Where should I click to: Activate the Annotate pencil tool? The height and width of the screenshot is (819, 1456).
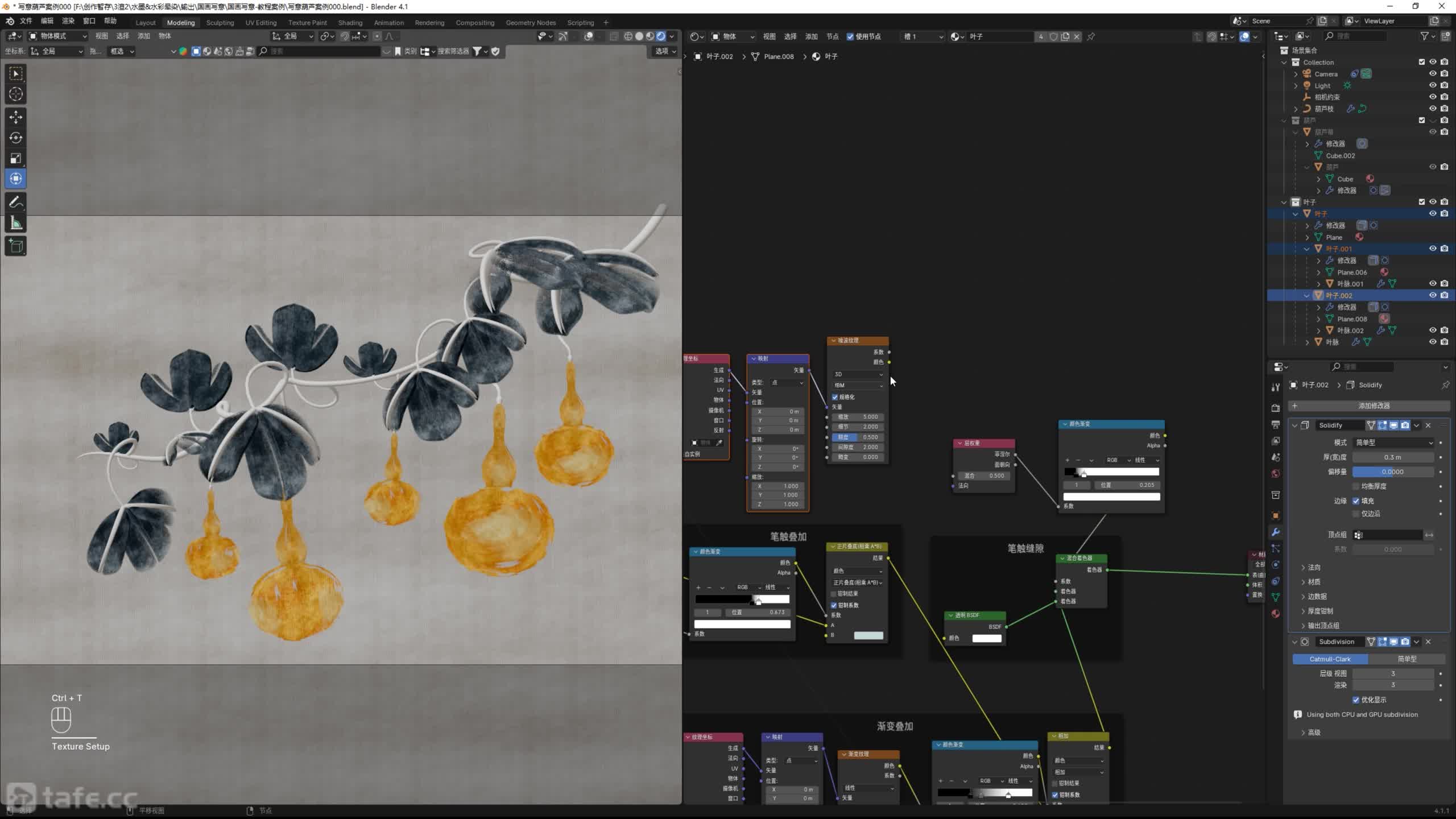point(16,202)
